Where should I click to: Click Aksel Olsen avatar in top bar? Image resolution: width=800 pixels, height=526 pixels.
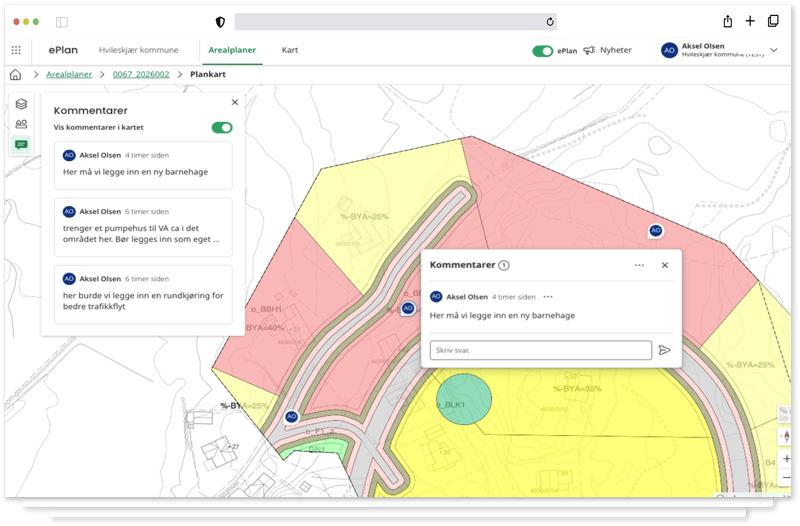pos(669,50)
